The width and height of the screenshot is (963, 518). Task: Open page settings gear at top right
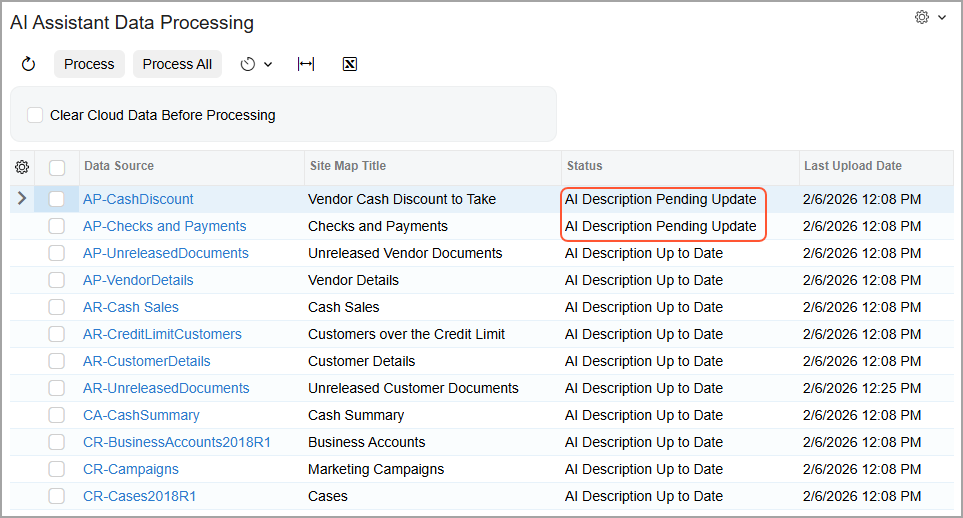pos(921,17)
